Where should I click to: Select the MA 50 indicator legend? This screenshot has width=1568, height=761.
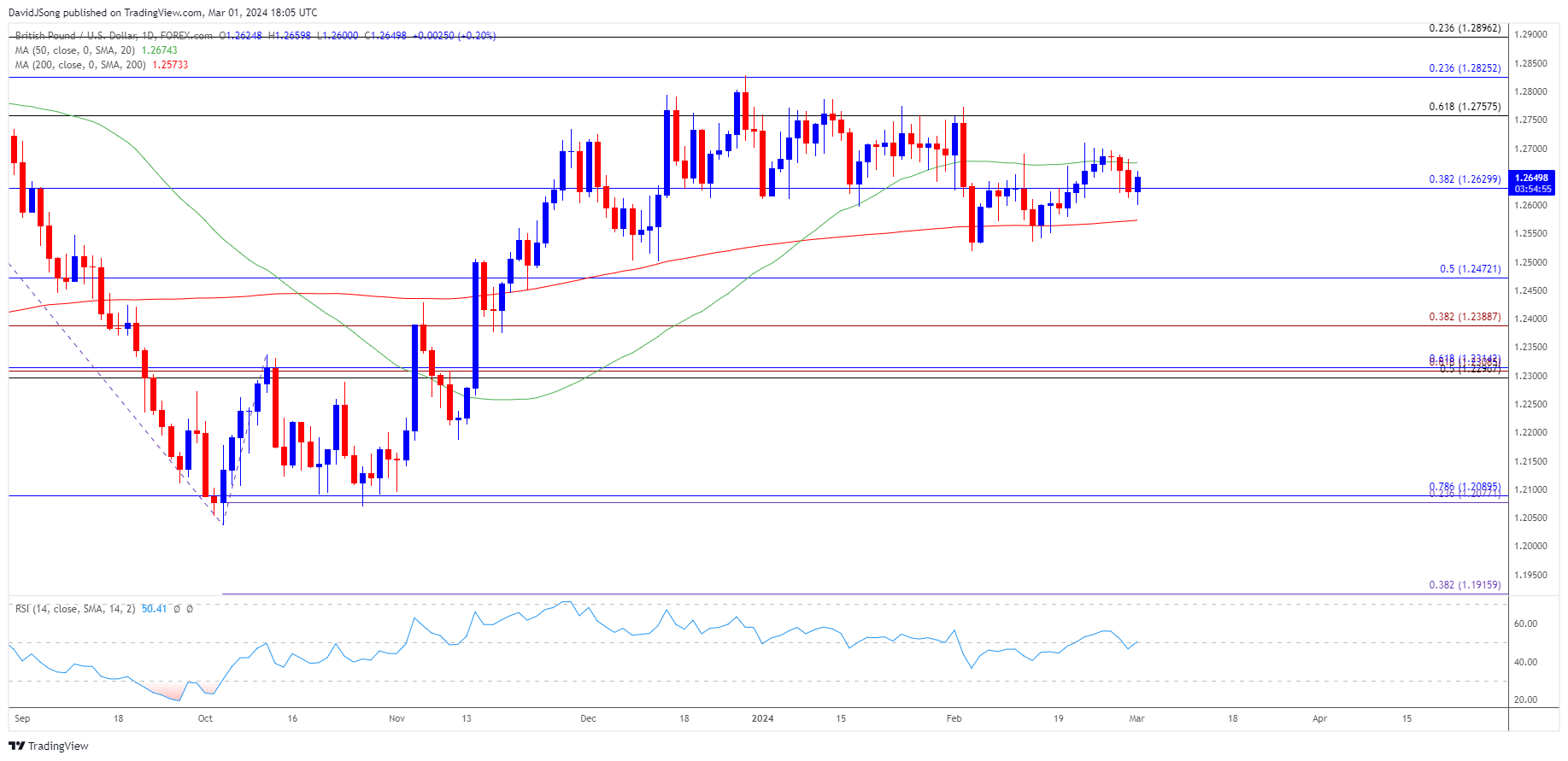coord(76,50)
